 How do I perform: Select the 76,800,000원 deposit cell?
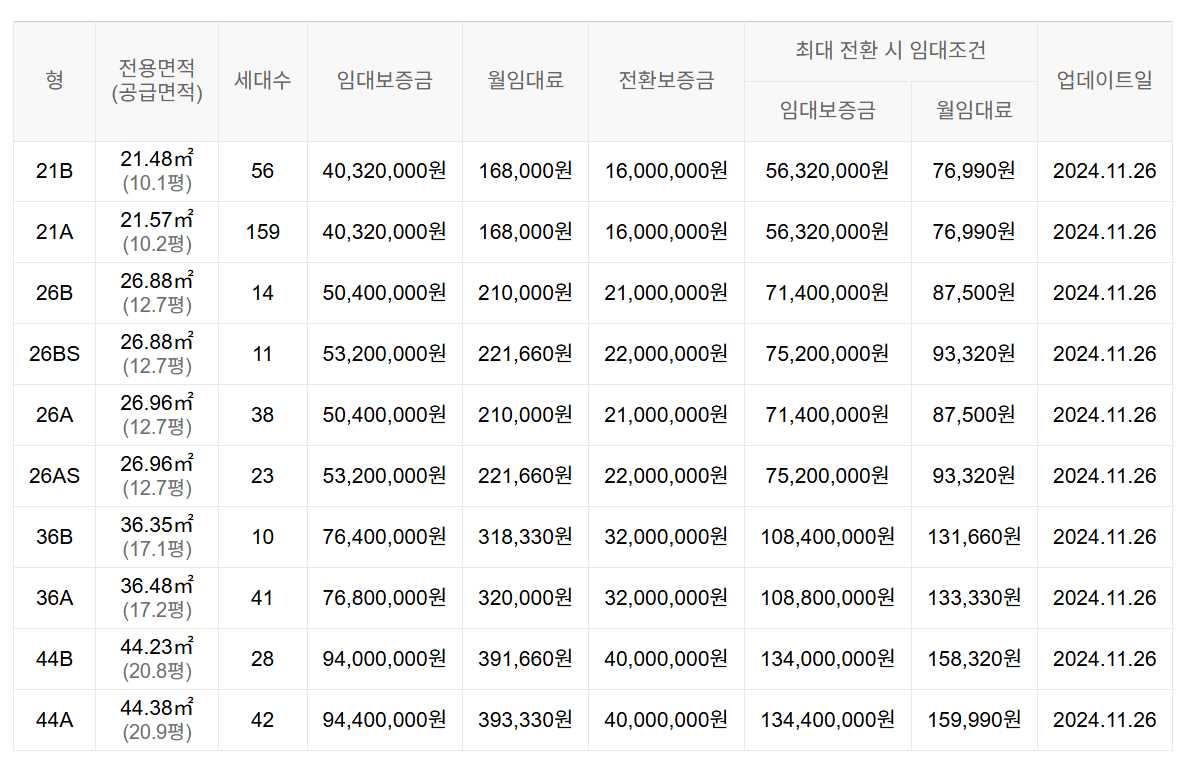(385, 598)
